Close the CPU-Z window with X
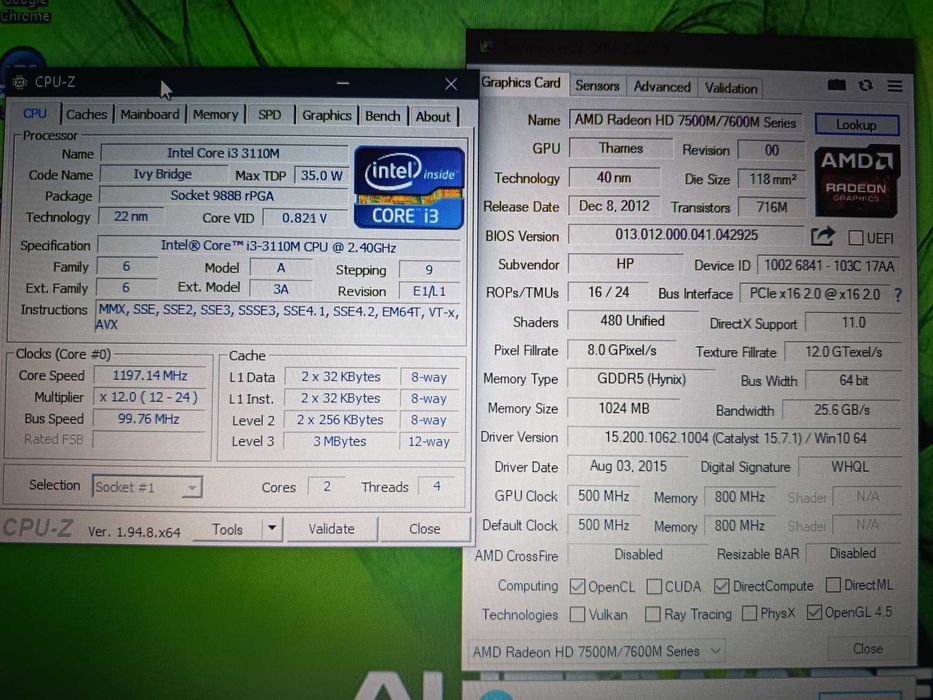Image resolution: width=933 pixels, height=700 pixels. point(451,85)
